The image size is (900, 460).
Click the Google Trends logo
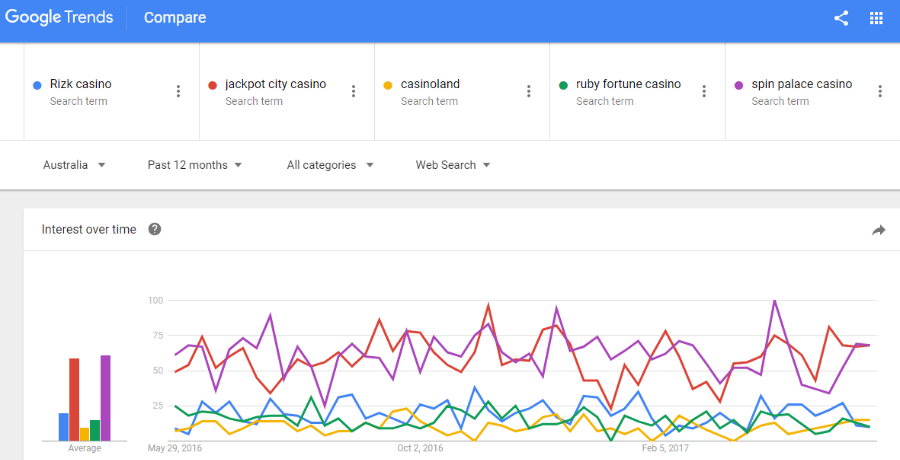[x=59, y=18]
